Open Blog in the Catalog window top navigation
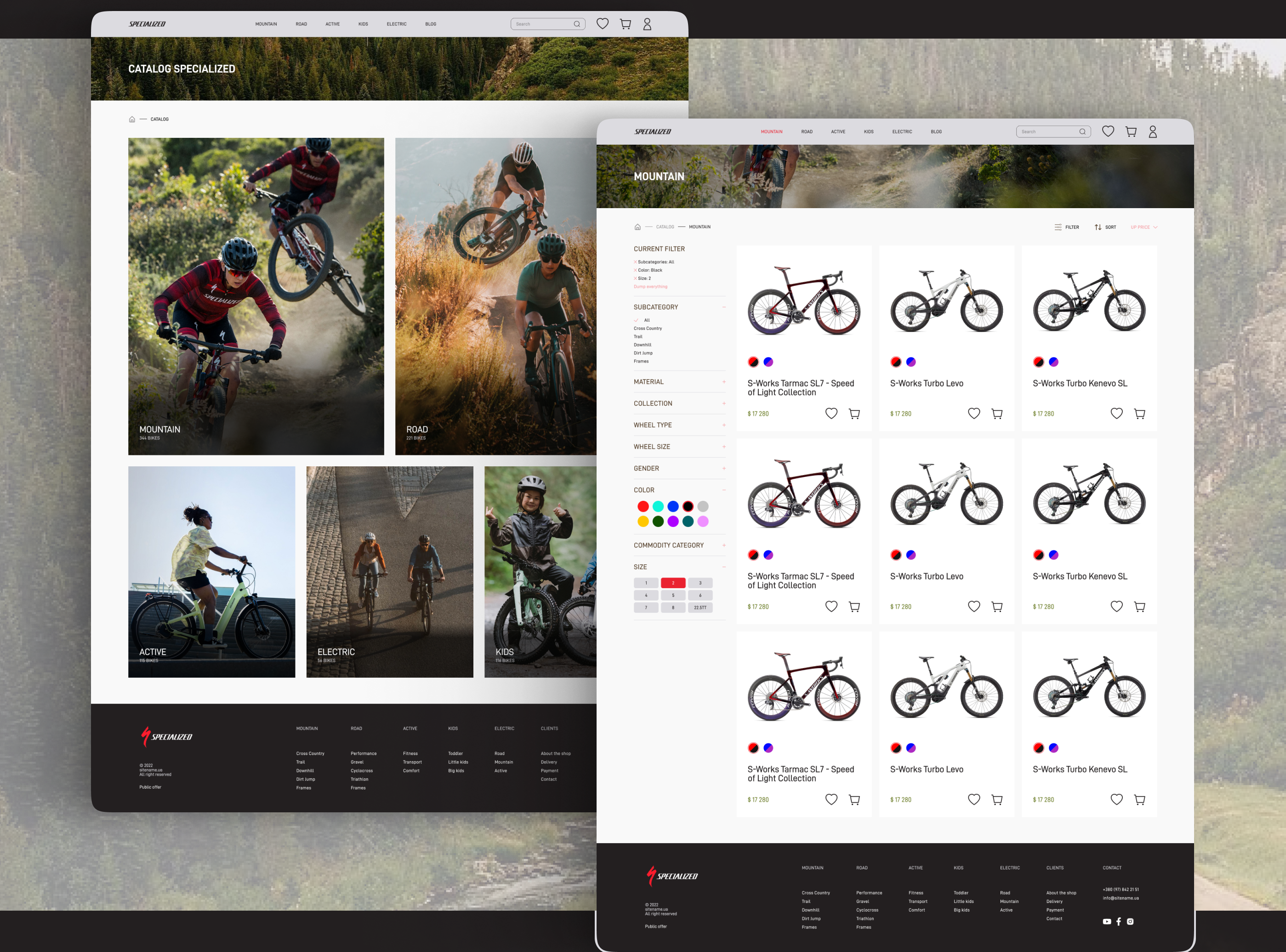Viewport: 1286px width, 952px height. tap(431, 24)
